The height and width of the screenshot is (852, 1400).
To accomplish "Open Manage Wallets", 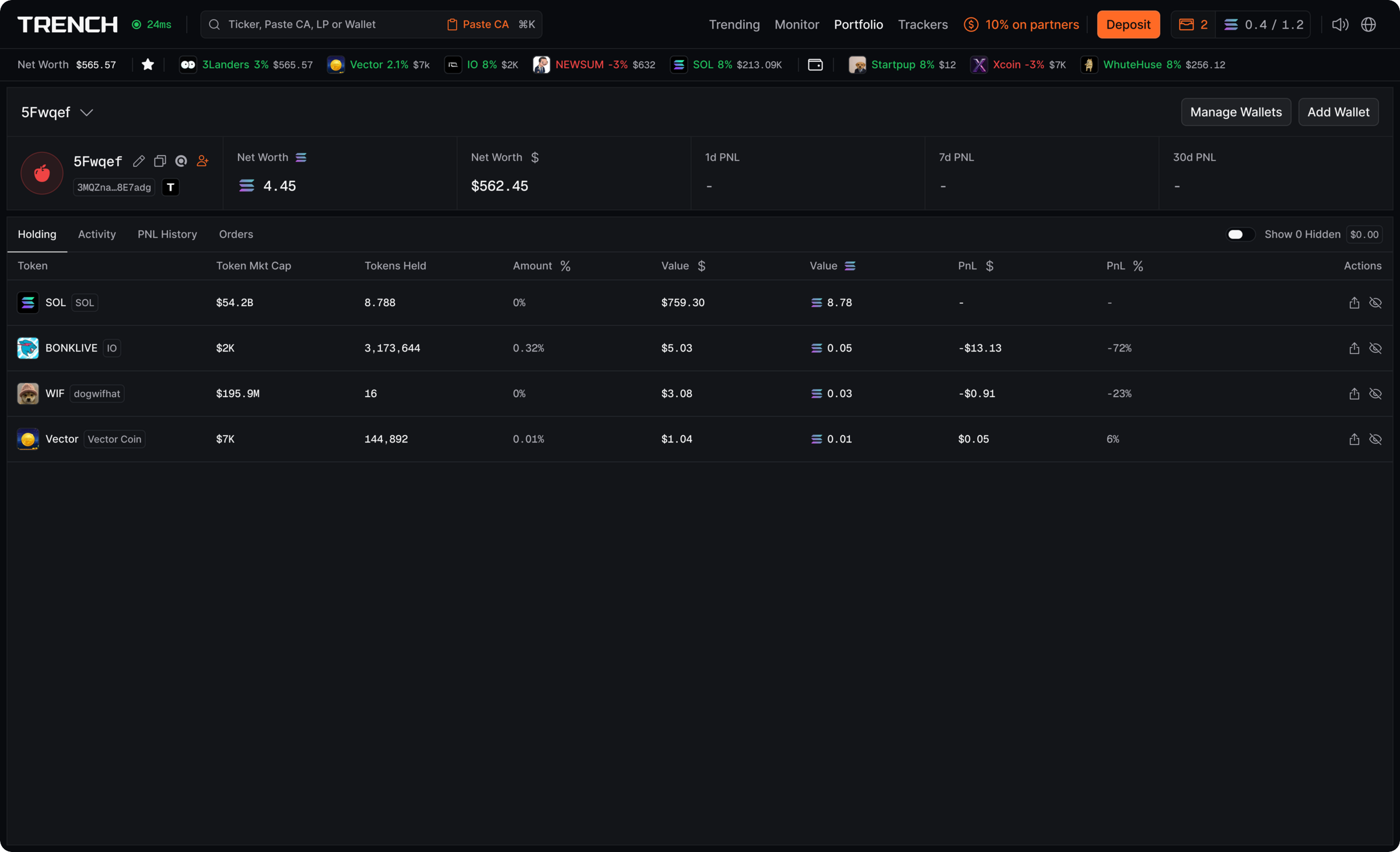I will click(1235, 112).
